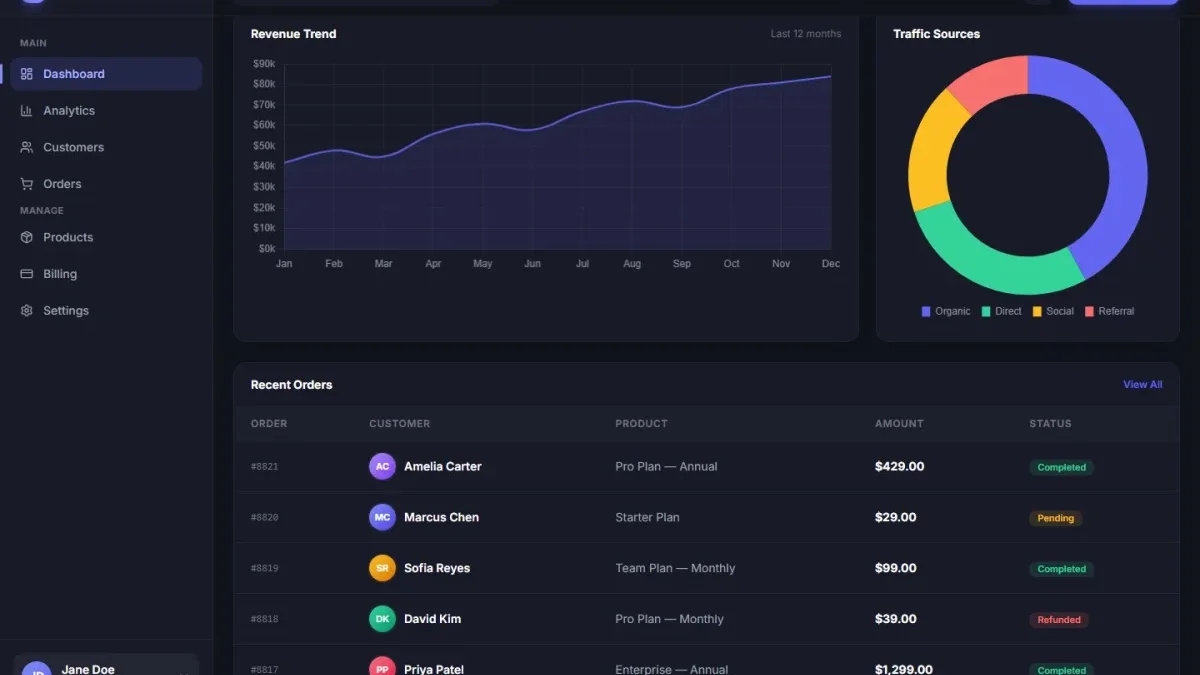Open the Settings page
1200x675 pixels.
106,311
